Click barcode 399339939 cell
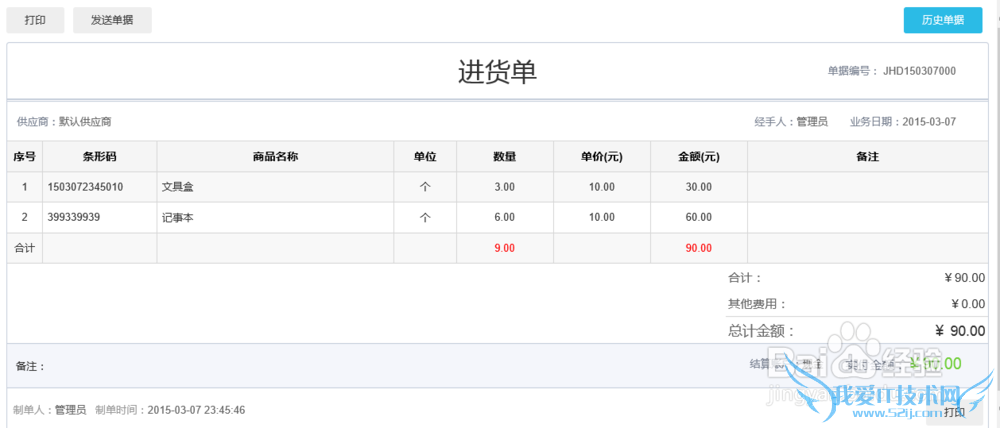This screenshot has width=1000, height=428. coord(73,217)
